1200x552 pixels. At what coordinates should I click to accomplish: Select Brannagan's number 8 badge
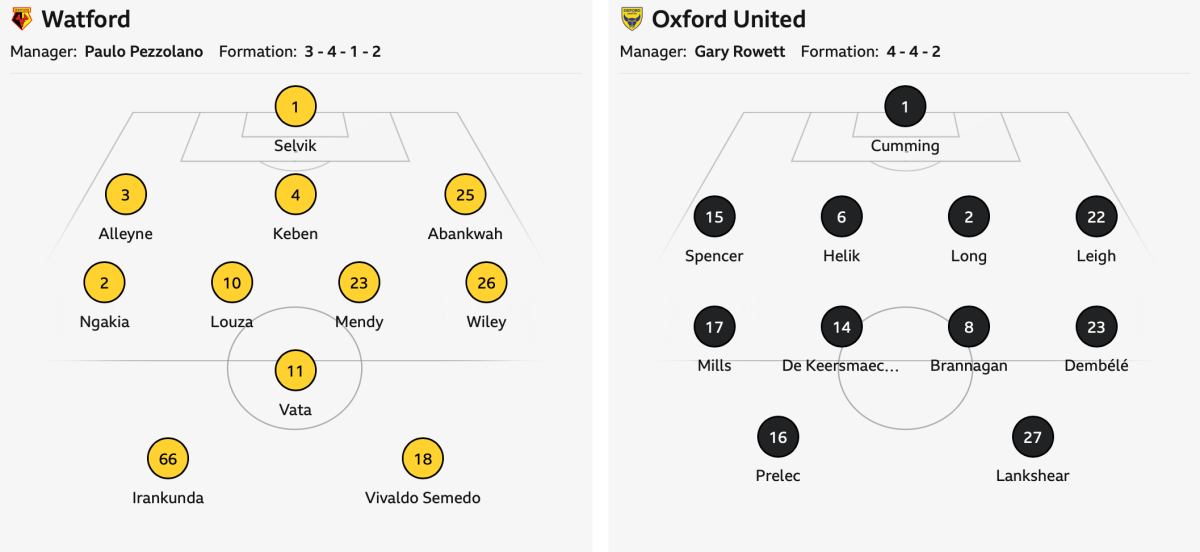coord(969,327)
